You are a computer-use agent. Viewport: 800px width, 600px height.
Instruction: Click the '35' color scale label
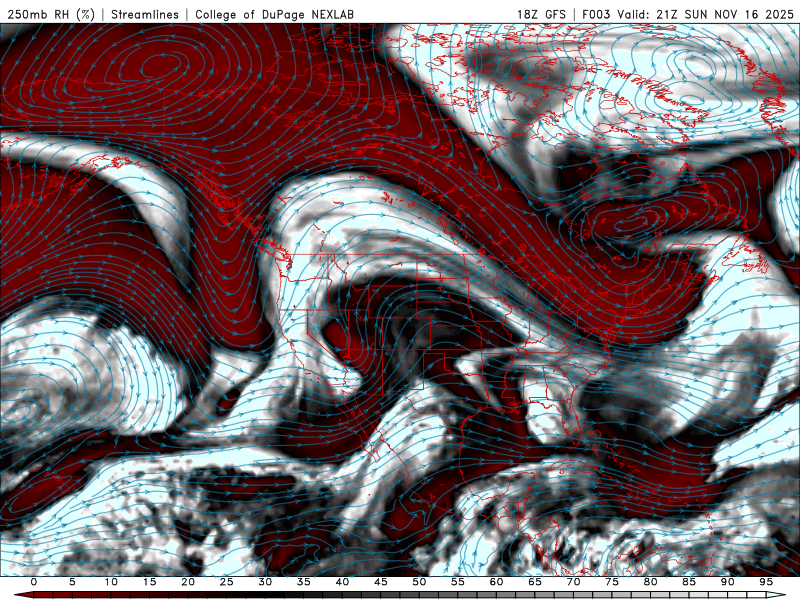pyautogui.click(x=304, y=582)
